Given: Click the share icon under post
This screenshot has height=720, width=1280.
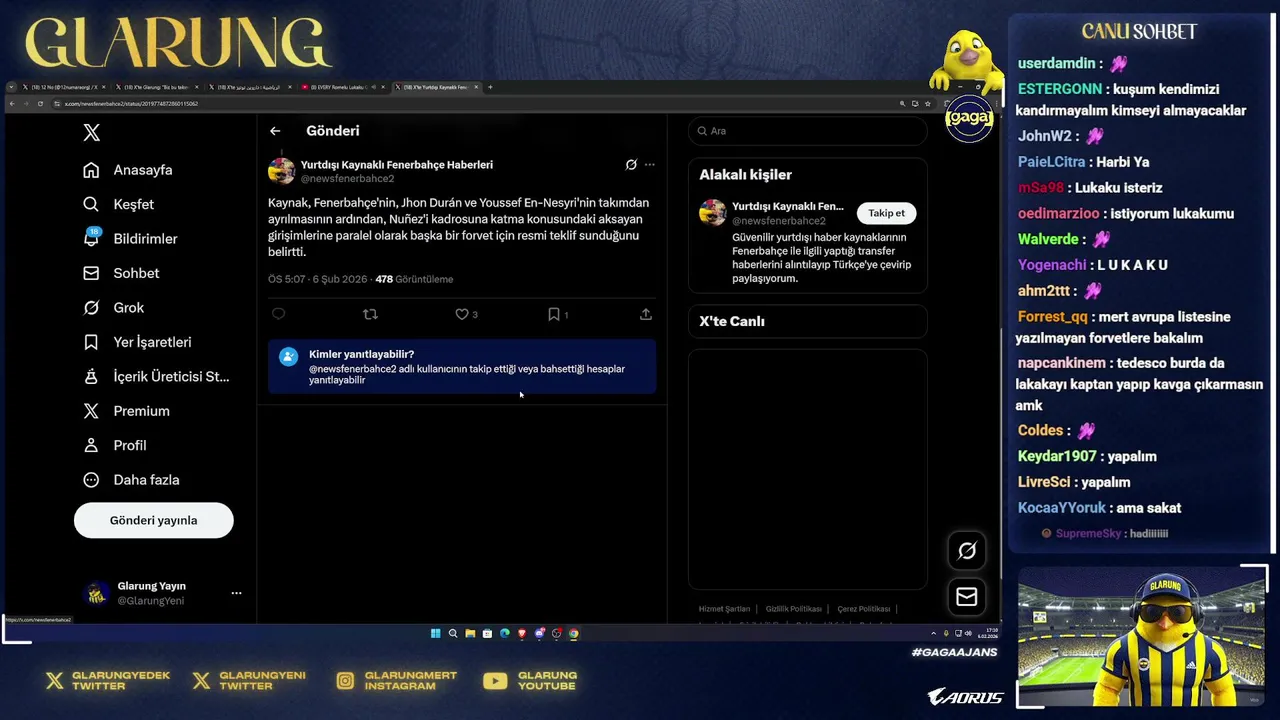Looking at the screenshot, I should click(646, 314).
